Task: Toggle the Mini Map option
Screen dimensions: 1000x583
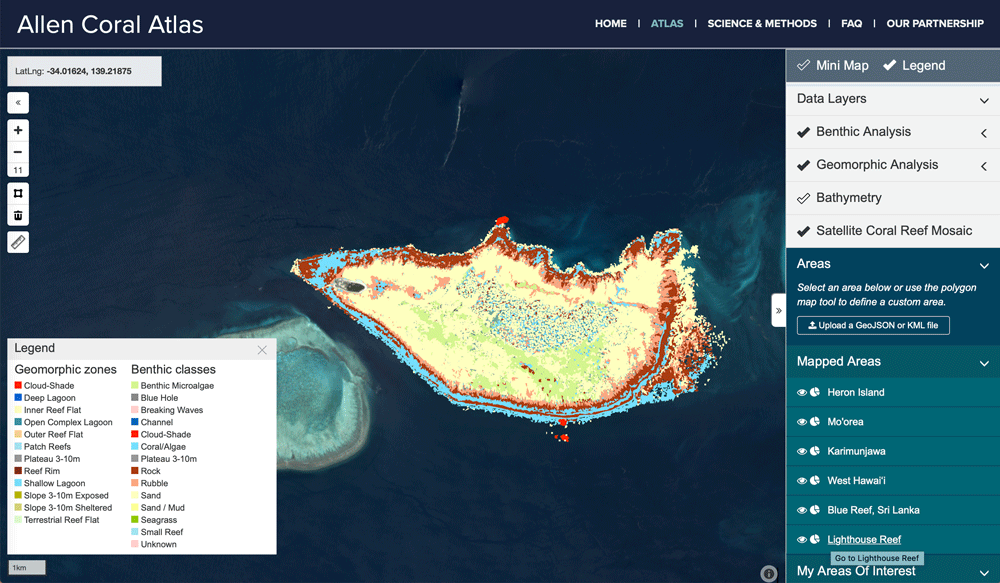Action: (832, 65)
